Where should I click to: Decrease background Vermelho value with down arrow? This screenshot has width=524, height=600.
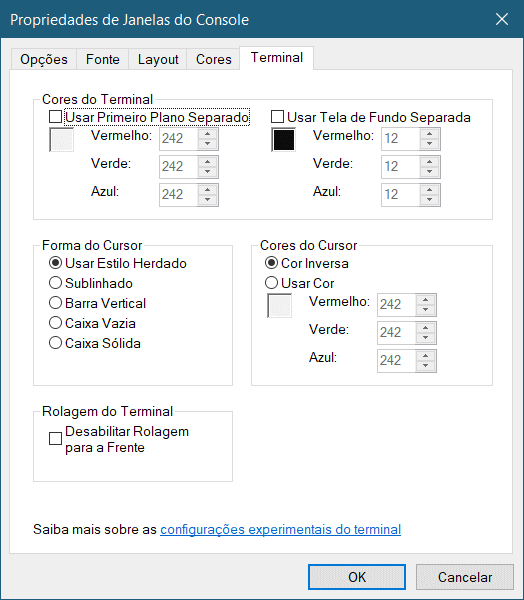pos(429,143)
